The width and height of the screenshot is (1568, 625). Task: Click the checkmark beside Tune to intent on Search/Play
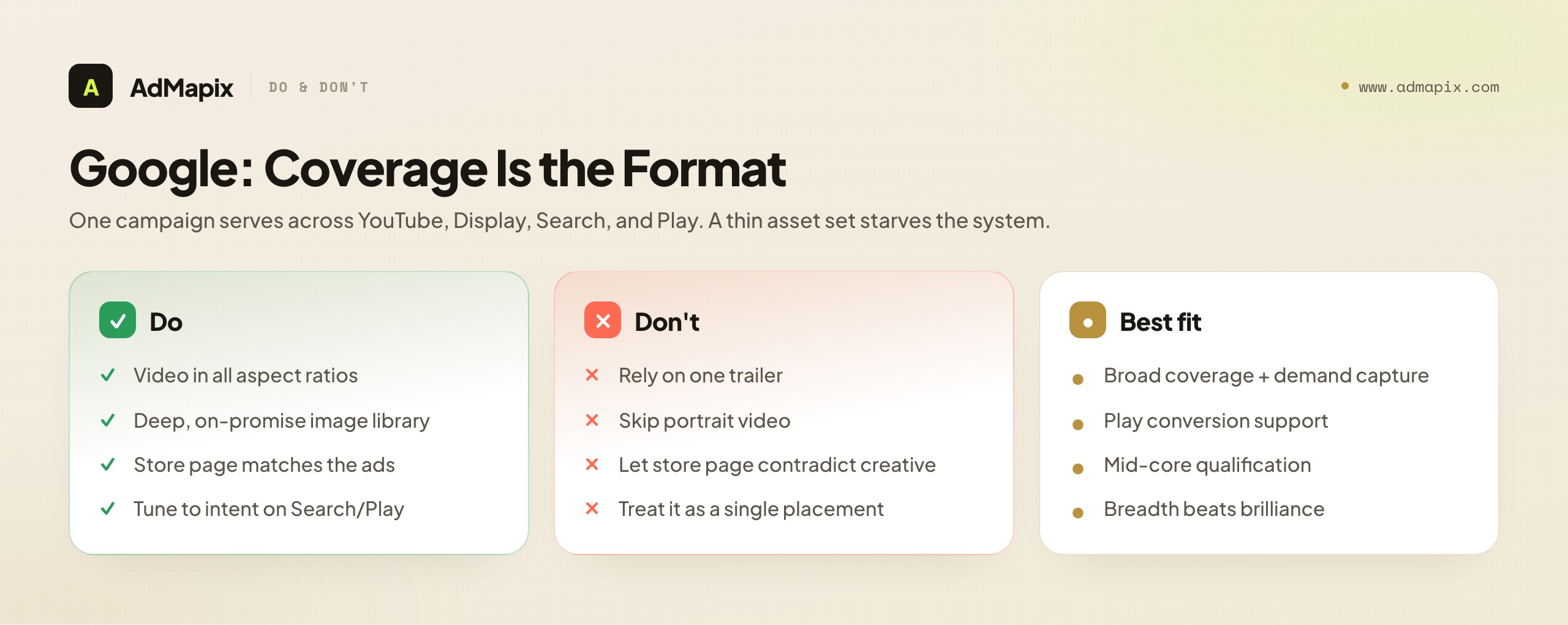click(108, 509)
